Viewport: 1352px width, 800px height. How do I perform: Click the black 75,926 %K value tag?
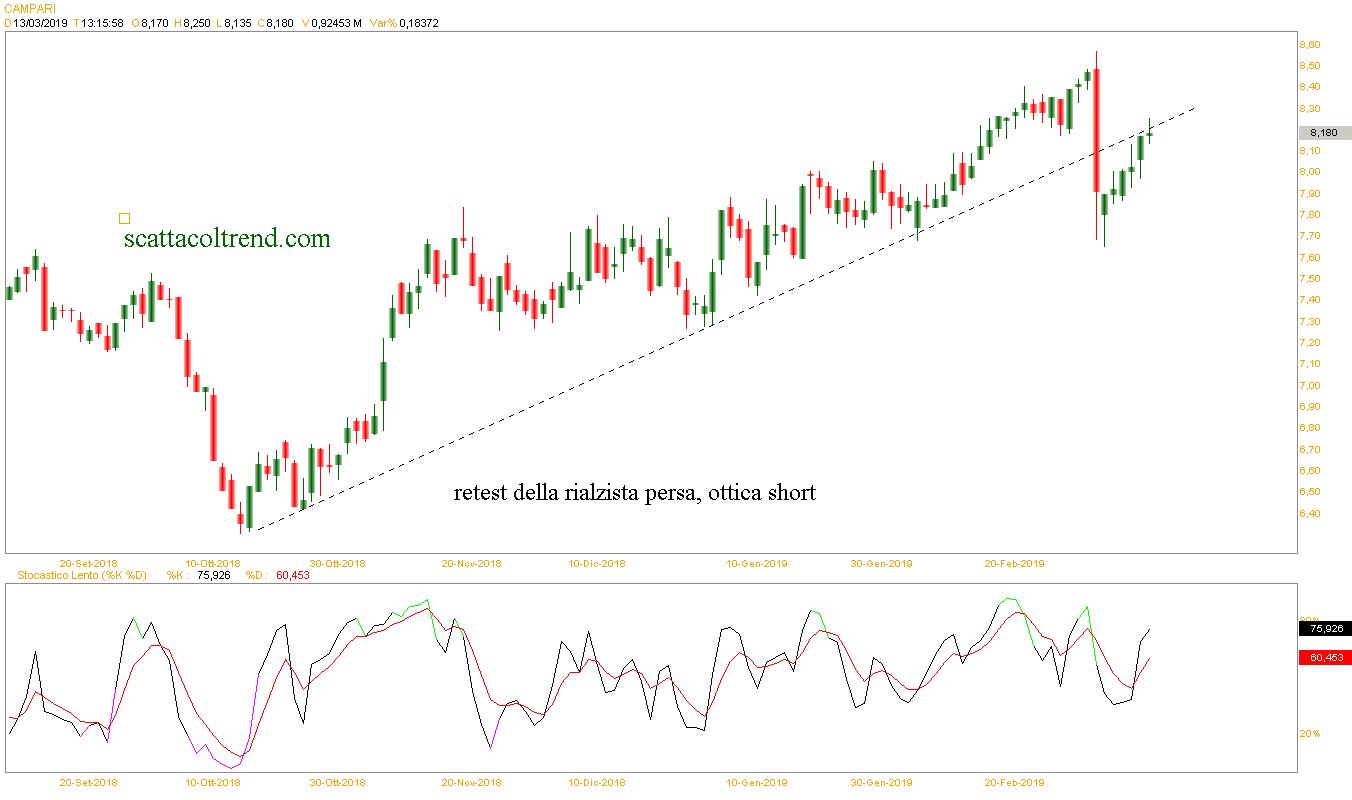(1324, 628)
